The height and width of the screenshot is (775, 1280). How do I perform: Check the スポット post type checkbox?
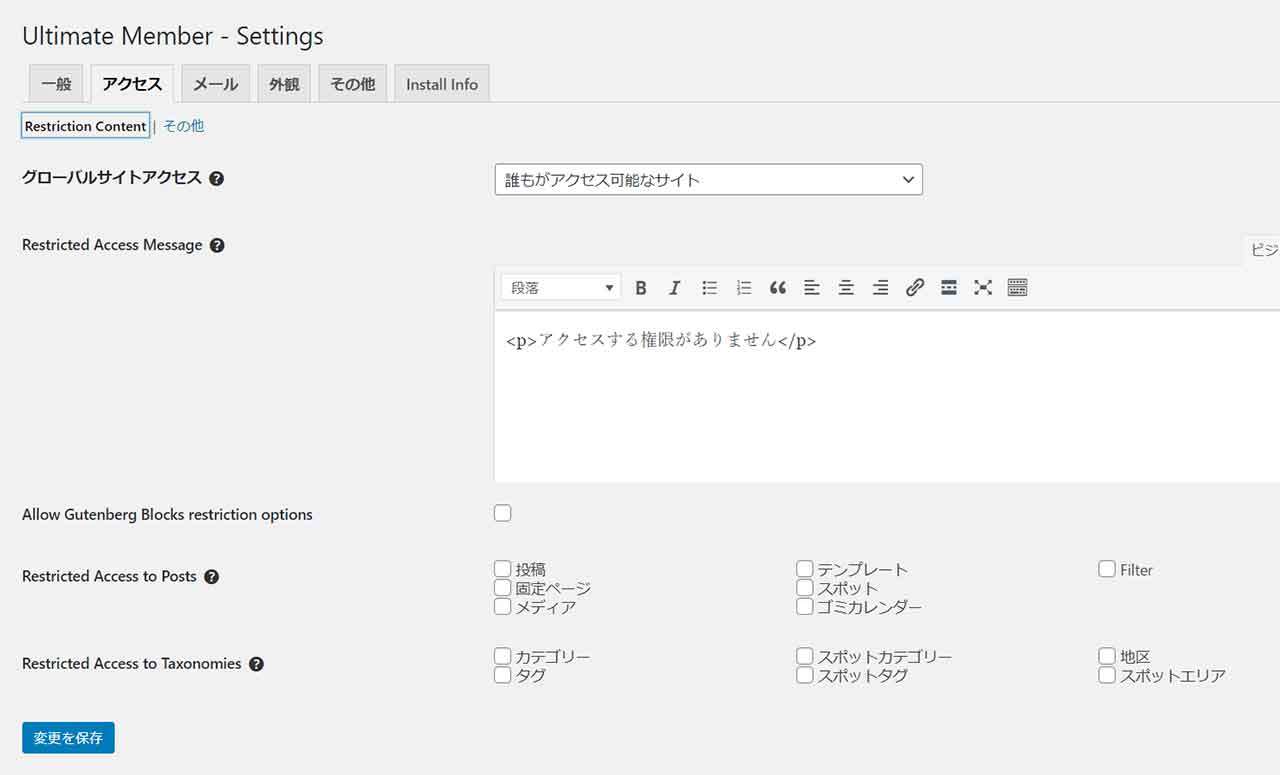[x=805, y=588]
